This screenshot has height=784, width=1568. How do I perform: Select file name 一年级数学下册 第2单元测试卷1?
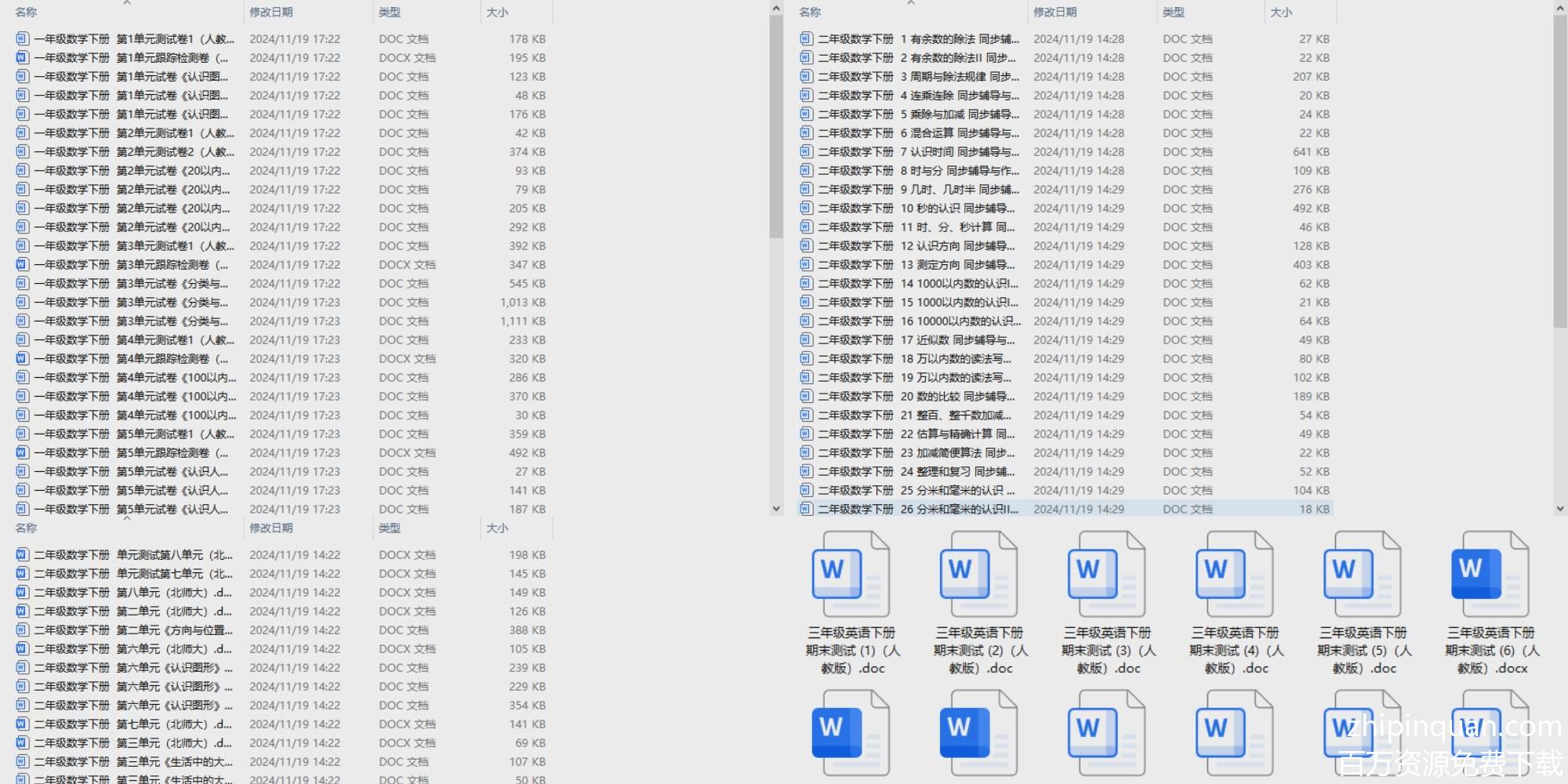tap(134, 132)
